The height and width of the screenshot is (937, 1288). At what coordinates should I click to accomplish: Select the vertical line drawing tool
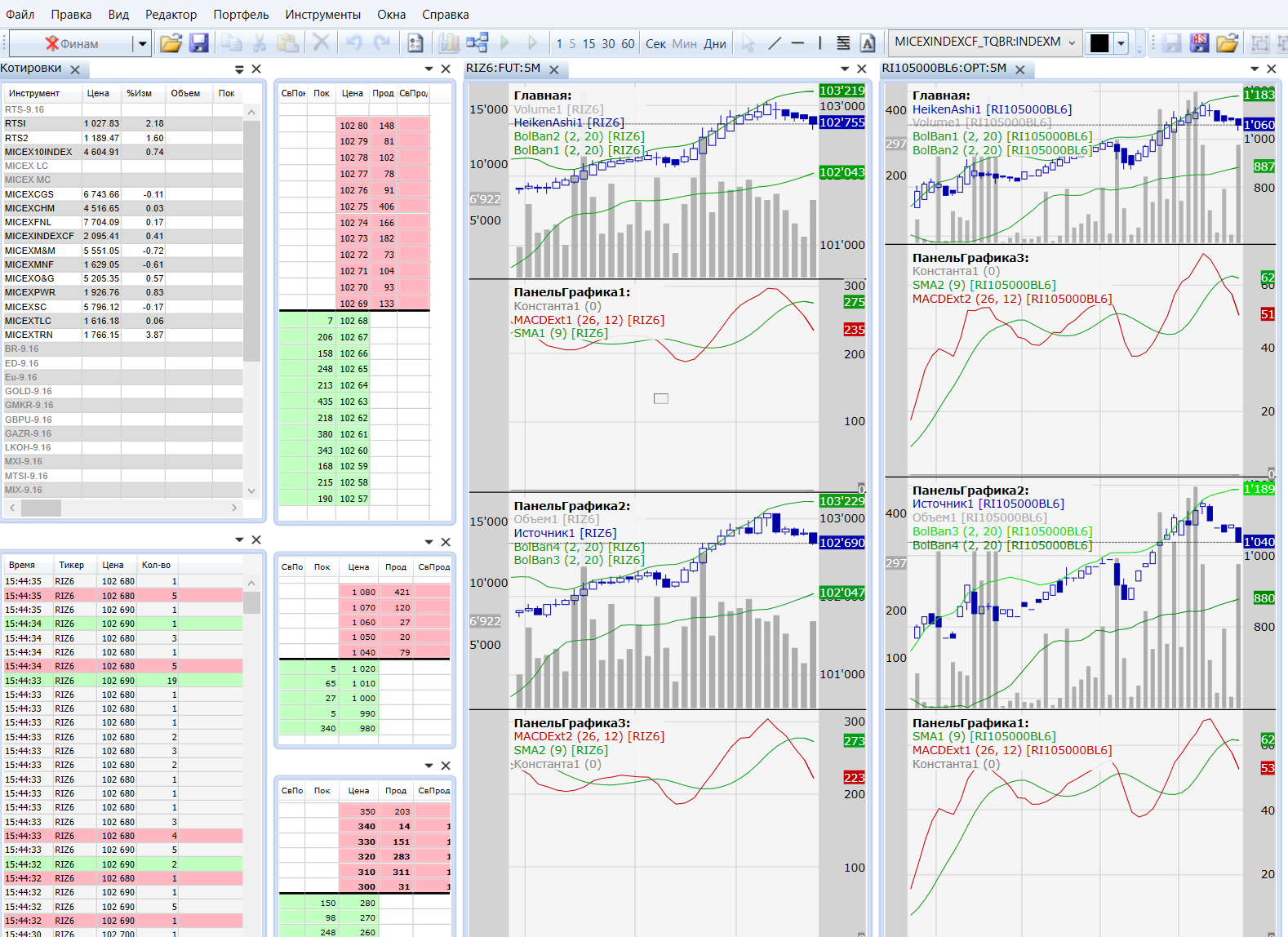click(819, 43)
